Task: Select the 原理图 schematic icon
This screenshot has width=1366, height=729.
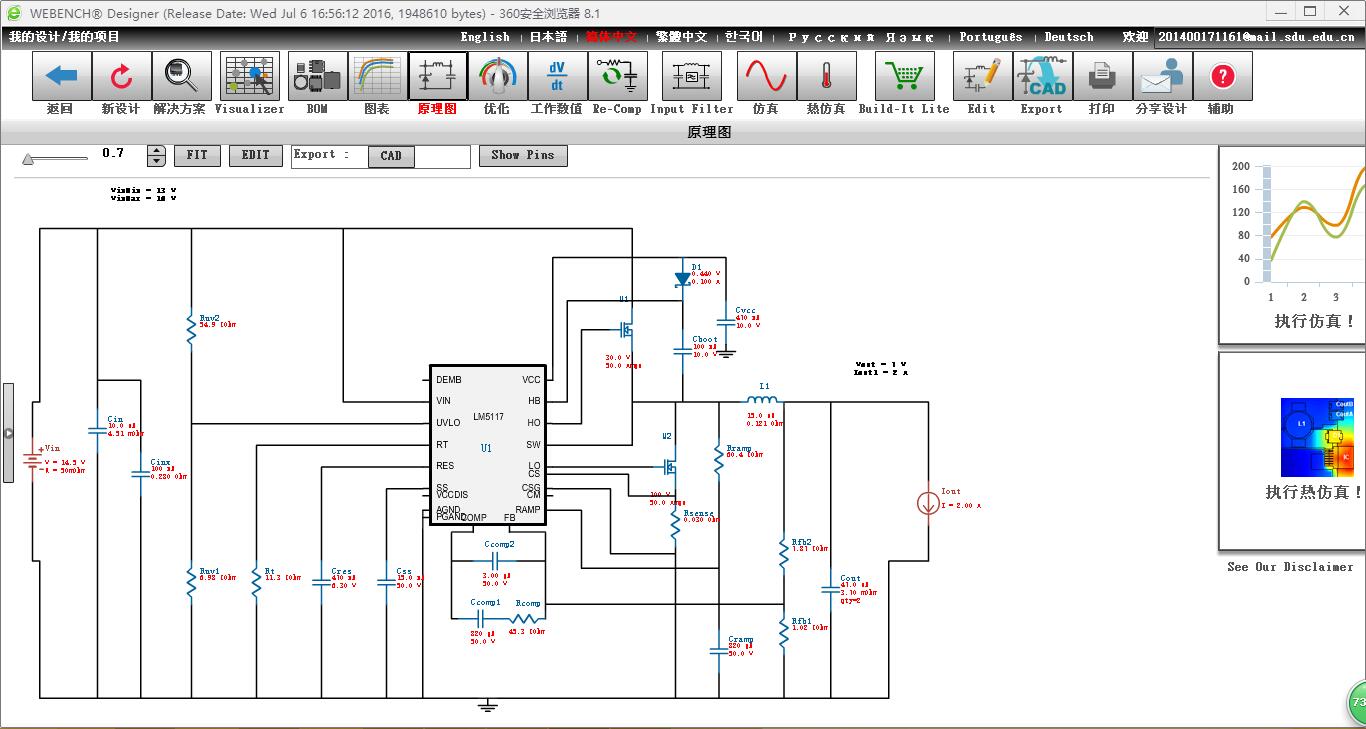Action: point(437,76)
